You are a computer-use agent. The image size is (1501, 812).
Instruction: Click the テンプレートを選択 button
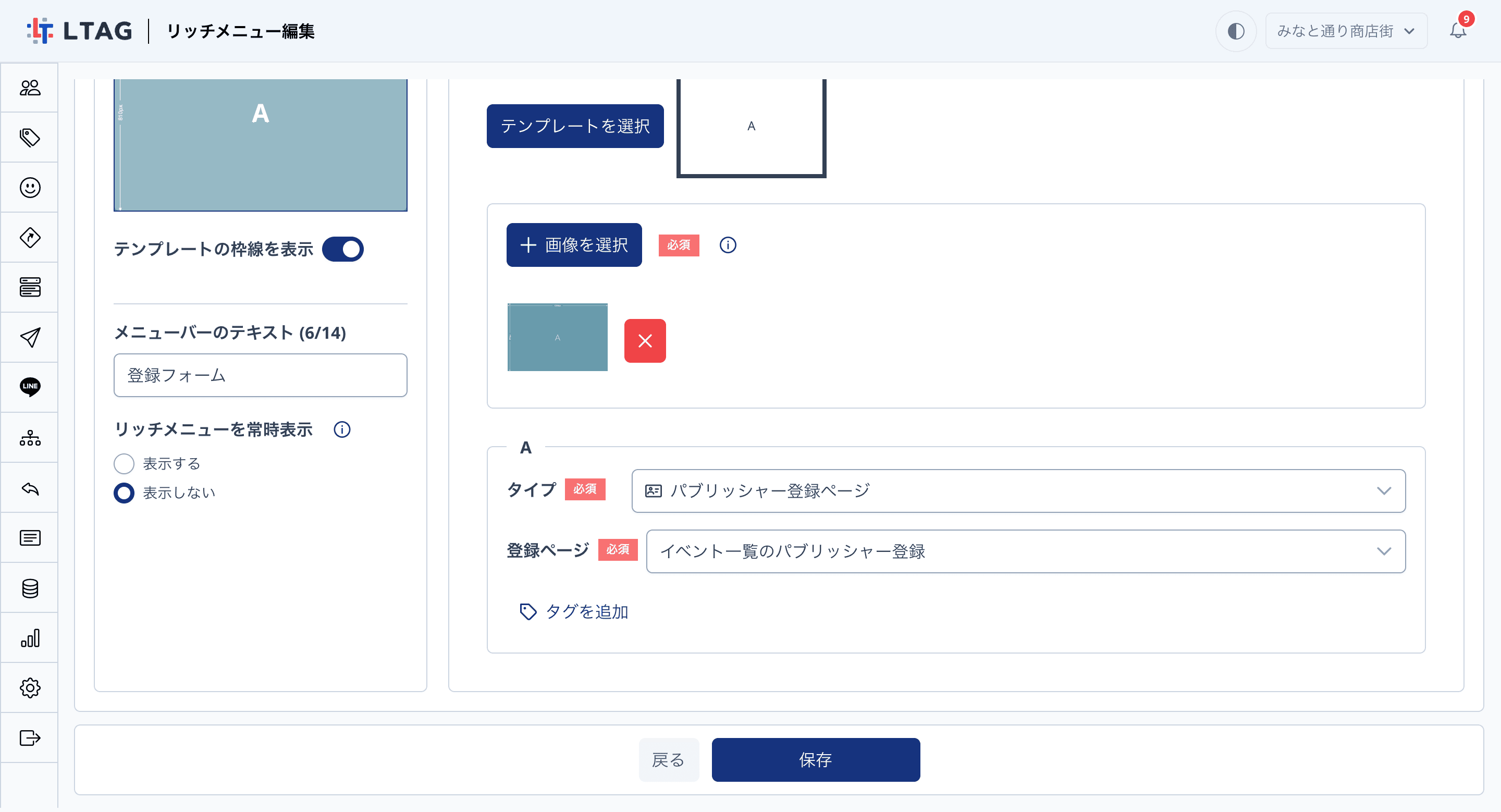tap(575, 127)
